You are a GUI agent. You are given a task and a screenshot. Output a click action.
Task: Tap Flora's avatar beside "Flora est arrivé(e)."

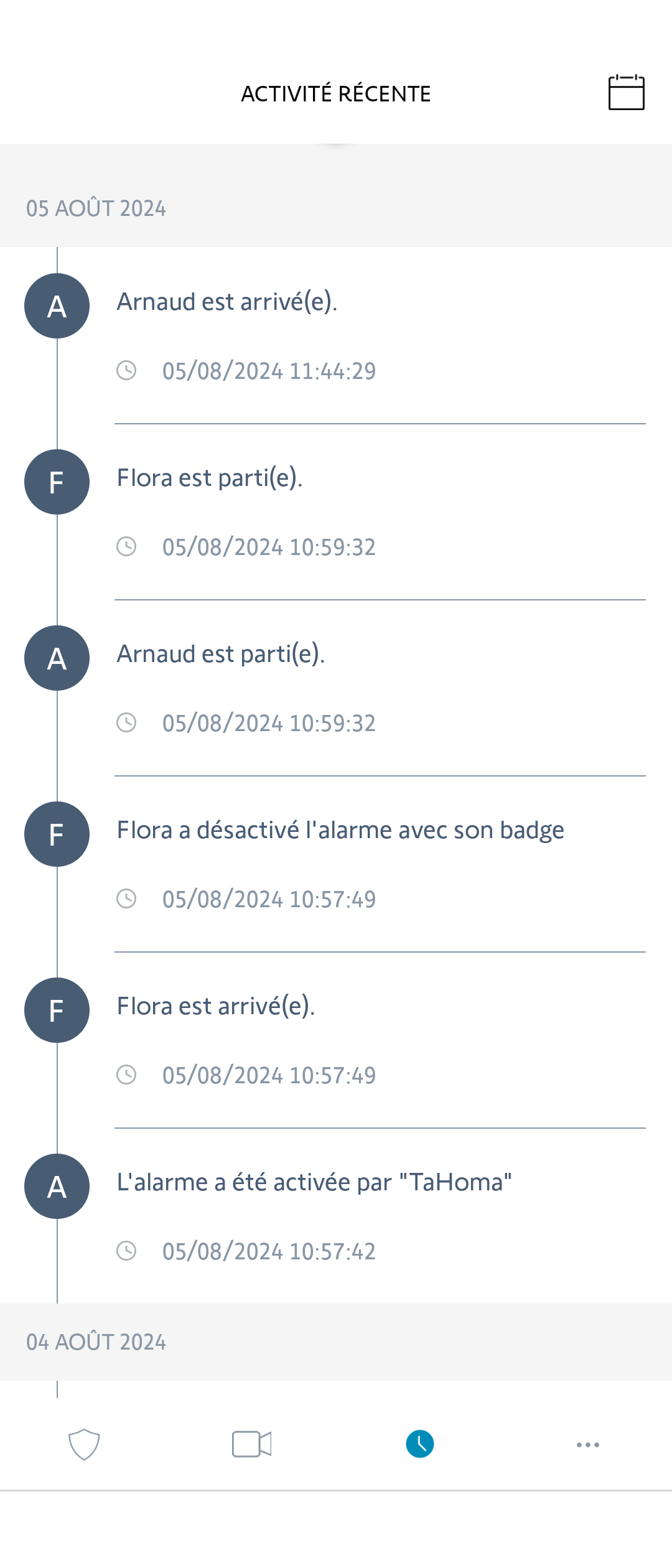57,1010
